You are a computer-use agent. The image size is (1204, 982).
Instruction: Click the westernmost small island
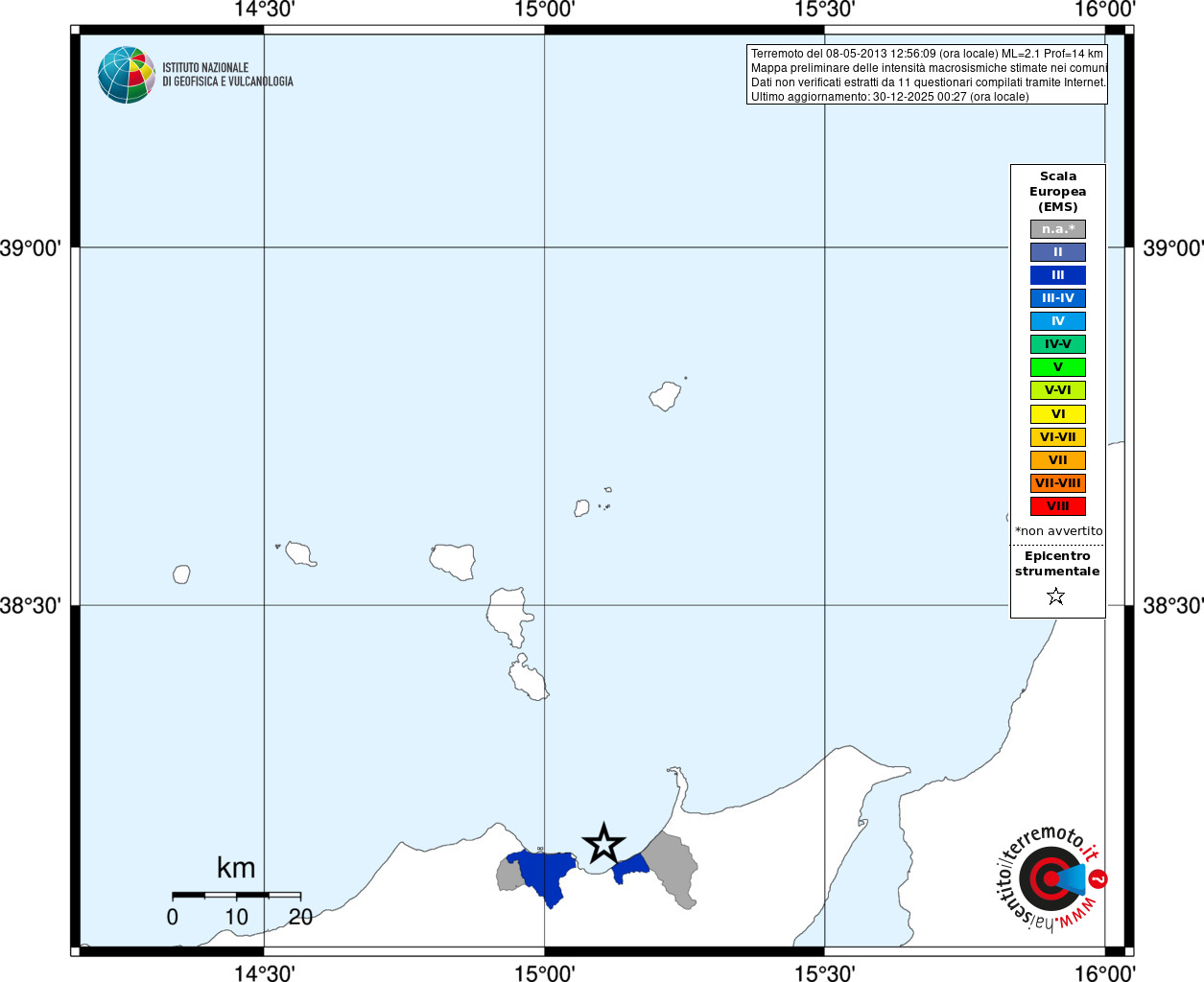pos(181,574)
